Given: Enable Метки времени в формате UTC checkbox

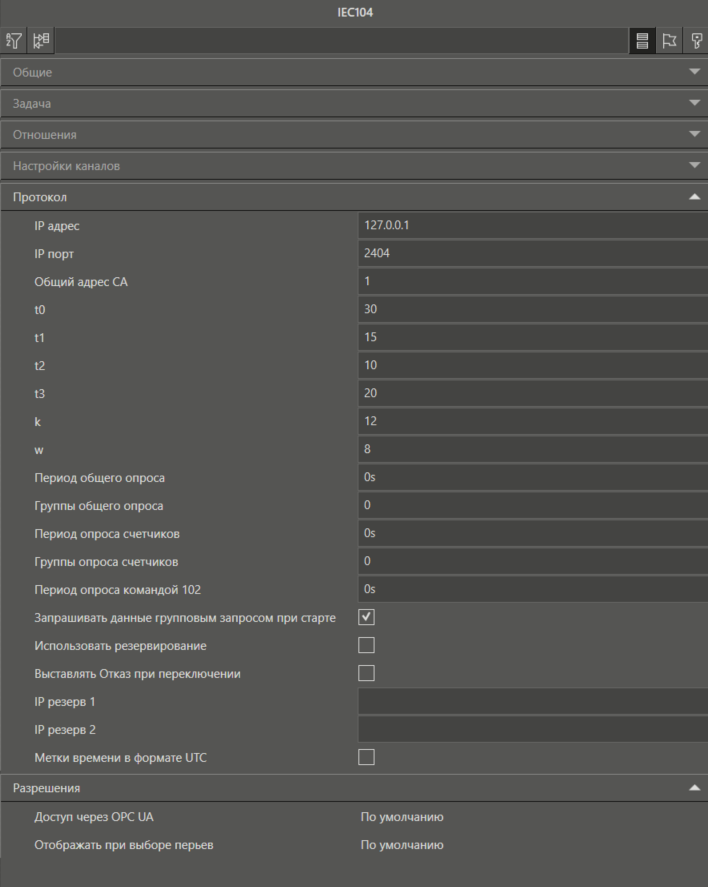Looking at the screenshot, I should pyautogui.click(x=366, y=757).
